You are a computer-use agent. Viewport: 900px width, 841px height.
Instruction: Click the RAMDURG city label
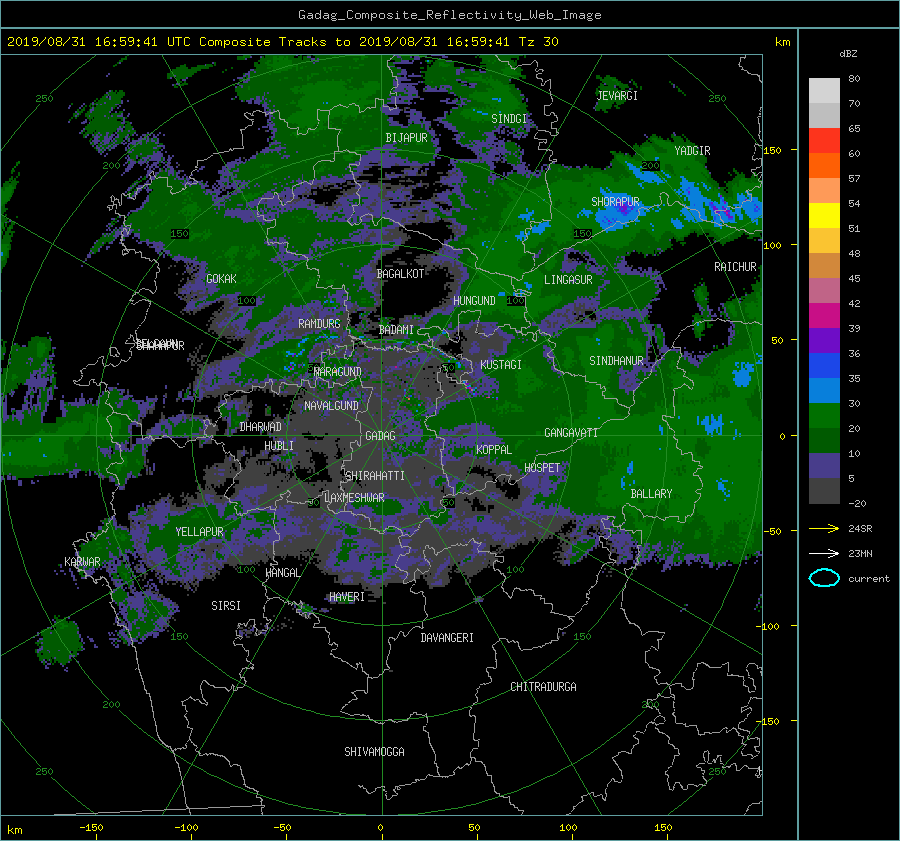[319, 324]
